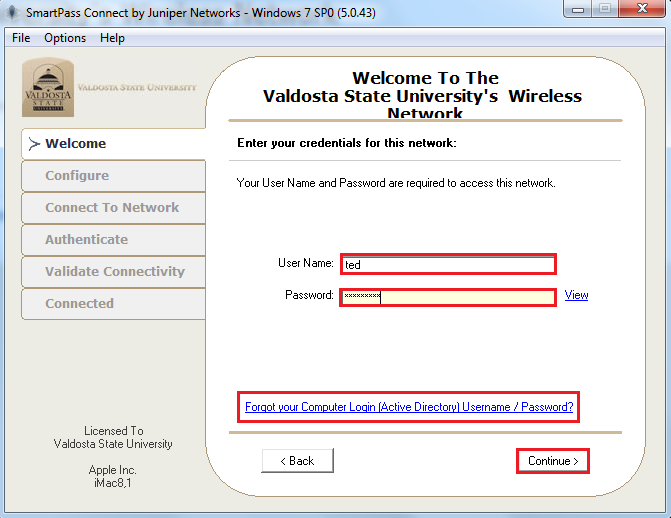Close the SmartPass Connect window
Viewport: 671px width, 518px height.
tap(642, 9)
